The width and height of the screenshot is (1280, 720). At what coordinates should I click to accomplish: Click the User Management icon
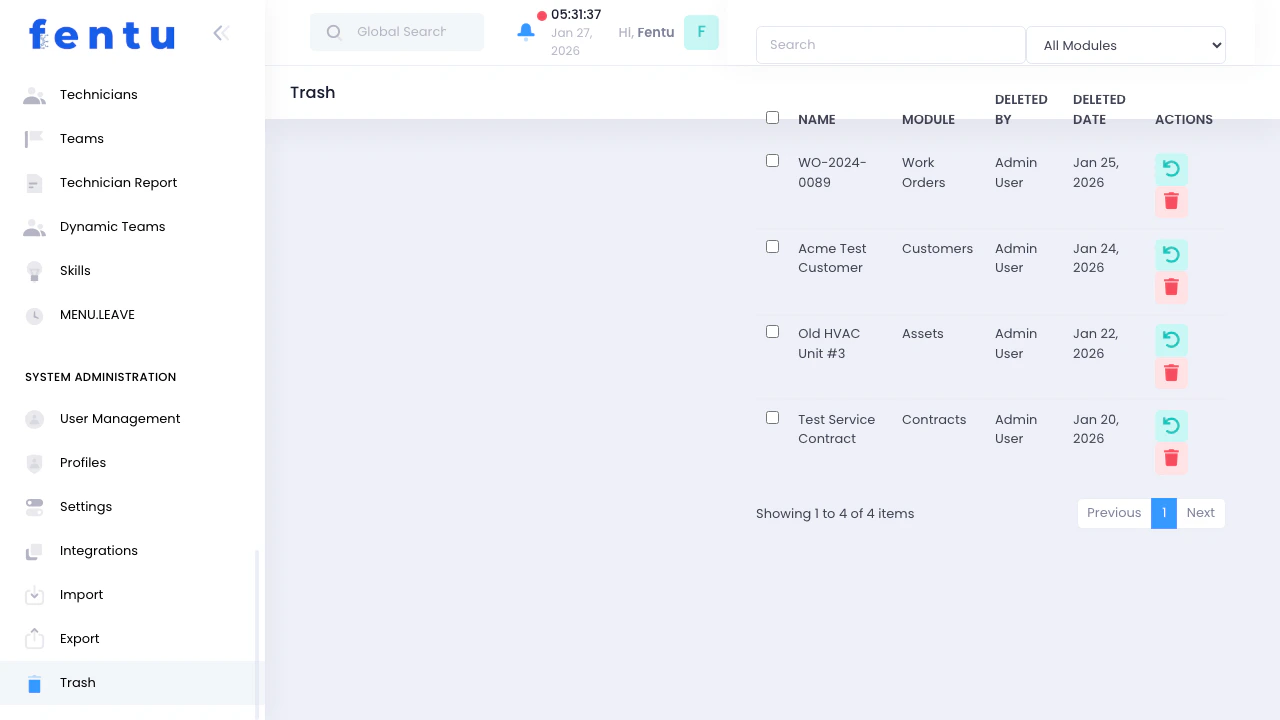pos(34,419)
